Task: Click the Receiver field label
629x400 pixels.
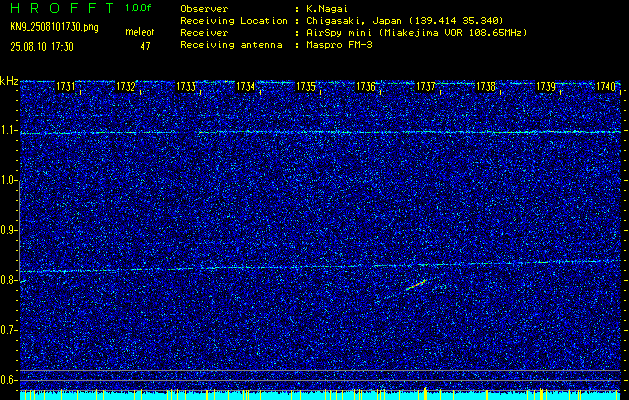Action: [204, 32]
